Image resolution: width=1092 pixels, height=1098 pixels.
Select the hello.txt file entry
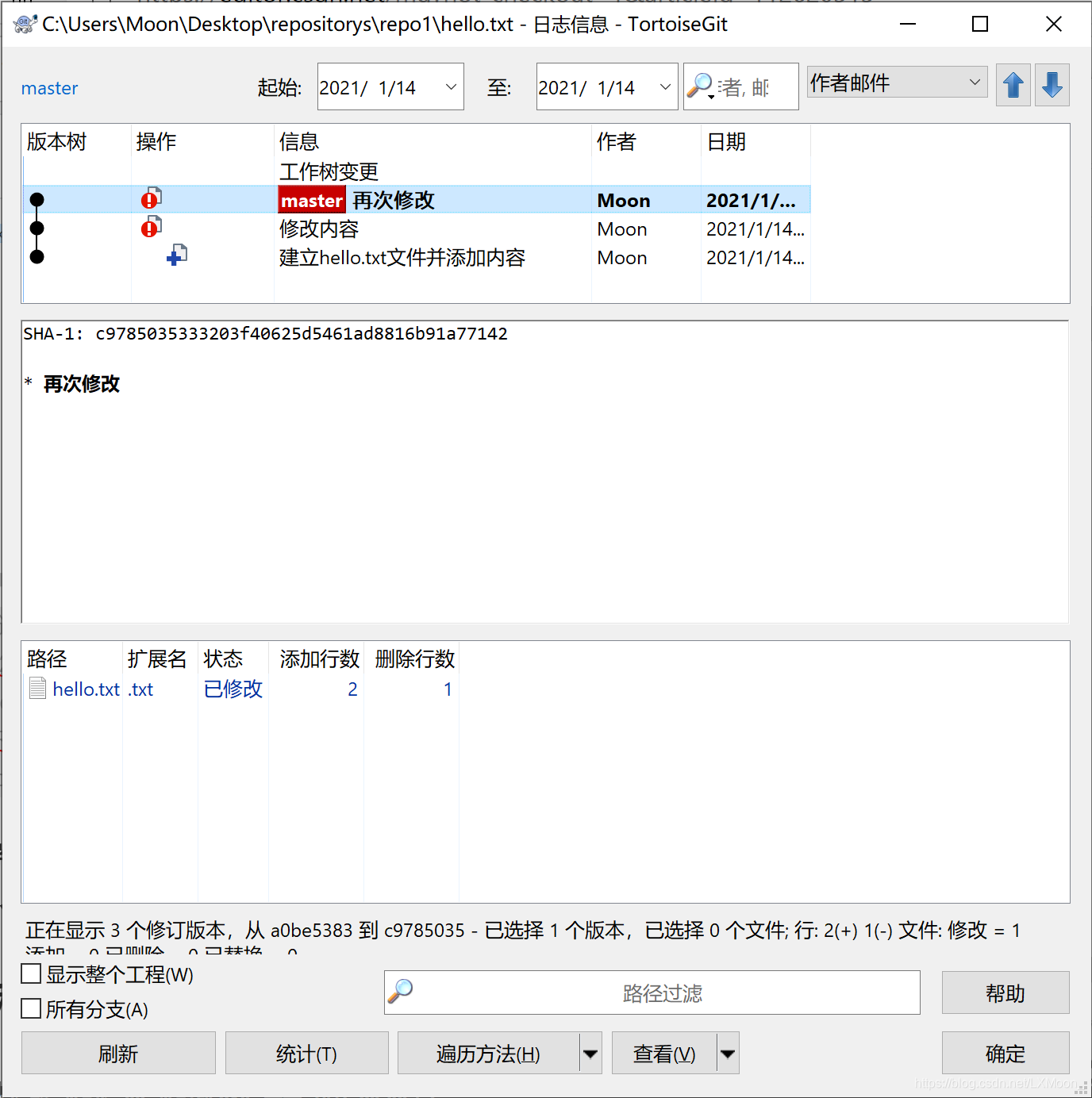86,689
